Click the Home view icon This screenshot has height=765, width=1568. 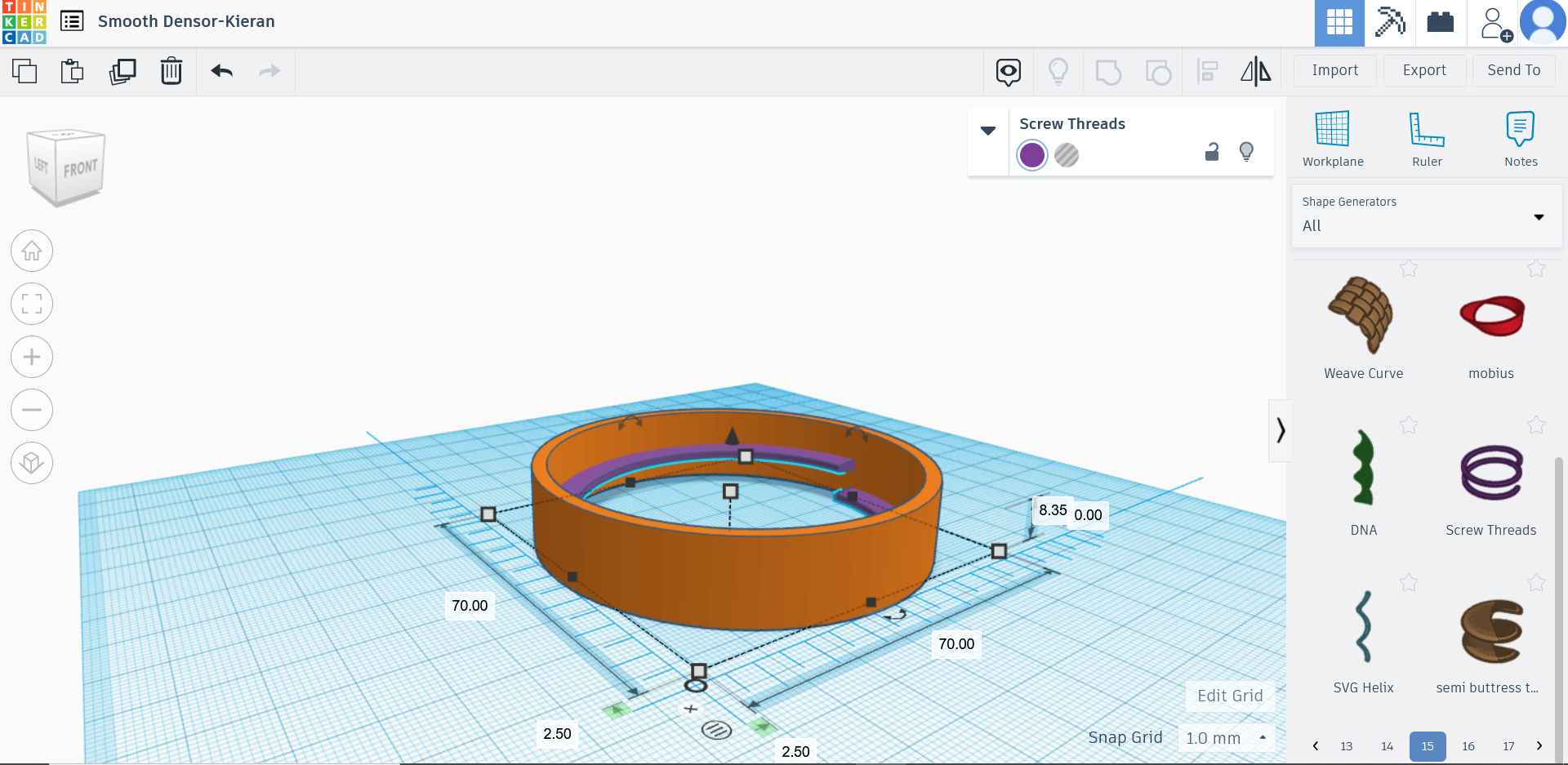[x=31, y=251]
